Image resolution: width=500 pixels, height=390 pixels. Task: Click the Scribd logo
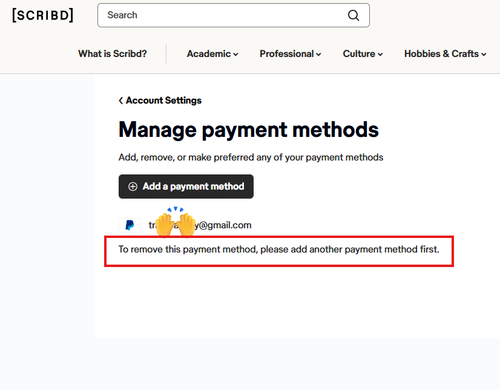point(43,15)
